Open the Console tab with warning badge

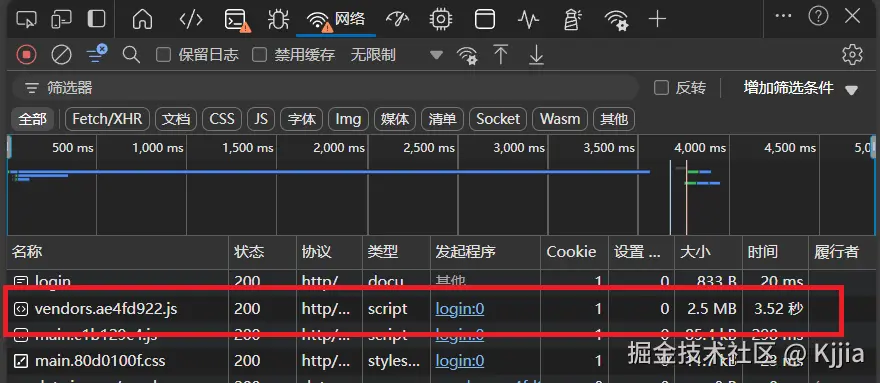[x=237, y=20]
